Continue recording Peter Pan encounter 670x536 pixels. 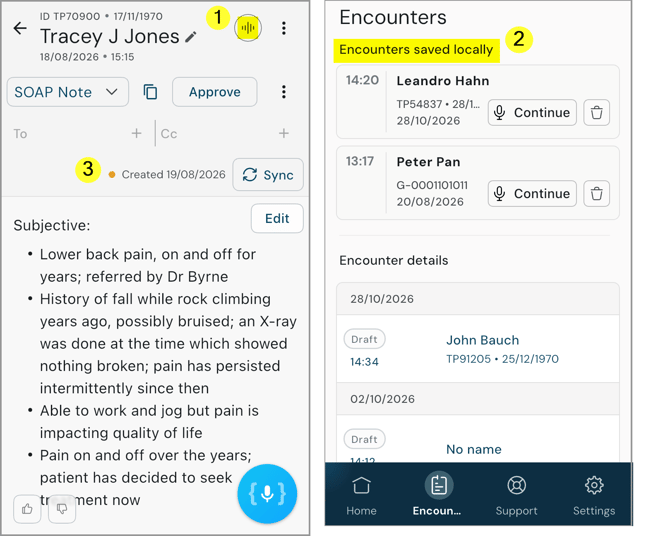tap(532, 194)
